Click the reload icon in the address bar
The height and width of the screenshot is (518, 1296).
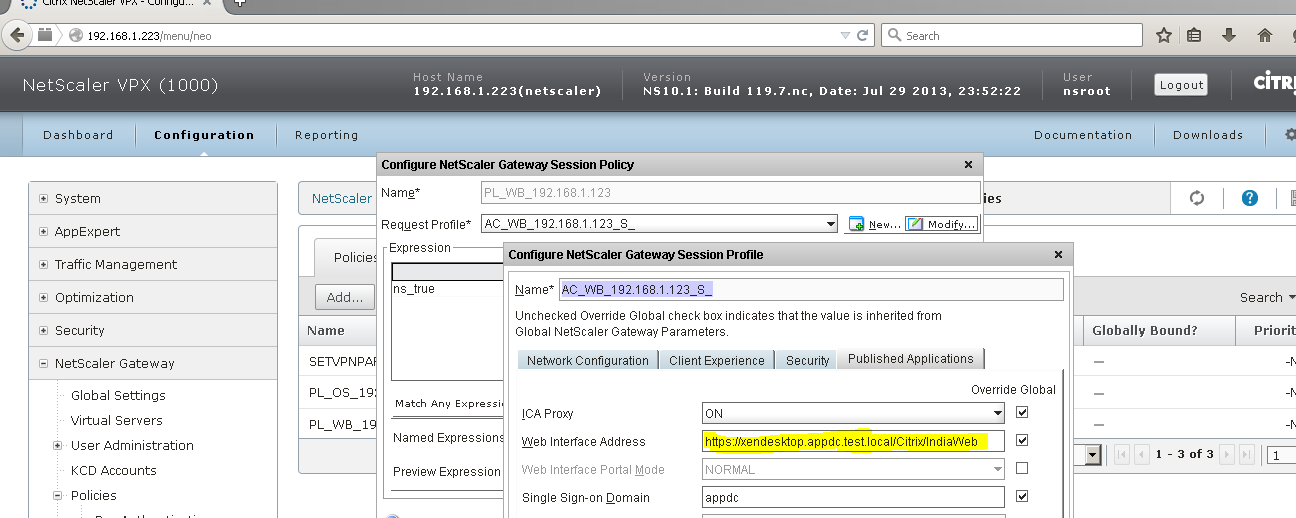(x=864, y=35)
